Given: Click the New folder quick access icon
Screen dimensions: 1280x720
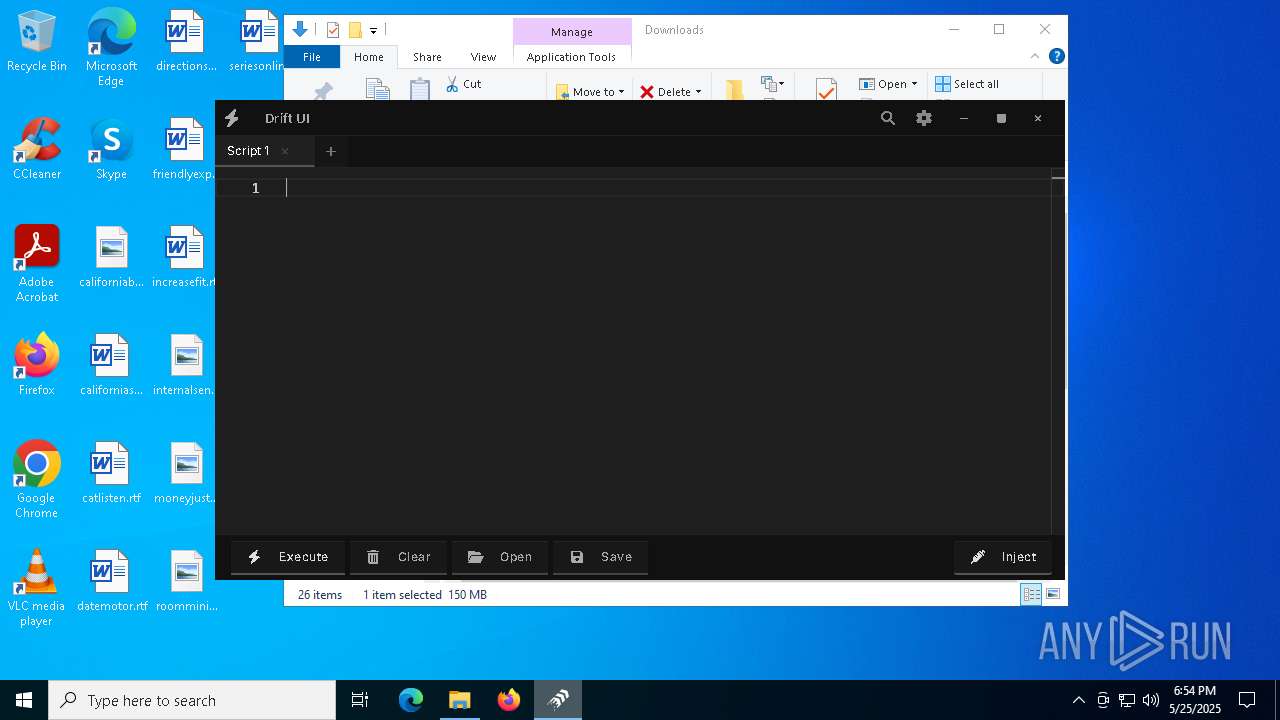Looking at the screenshot, I should point(355,30).
